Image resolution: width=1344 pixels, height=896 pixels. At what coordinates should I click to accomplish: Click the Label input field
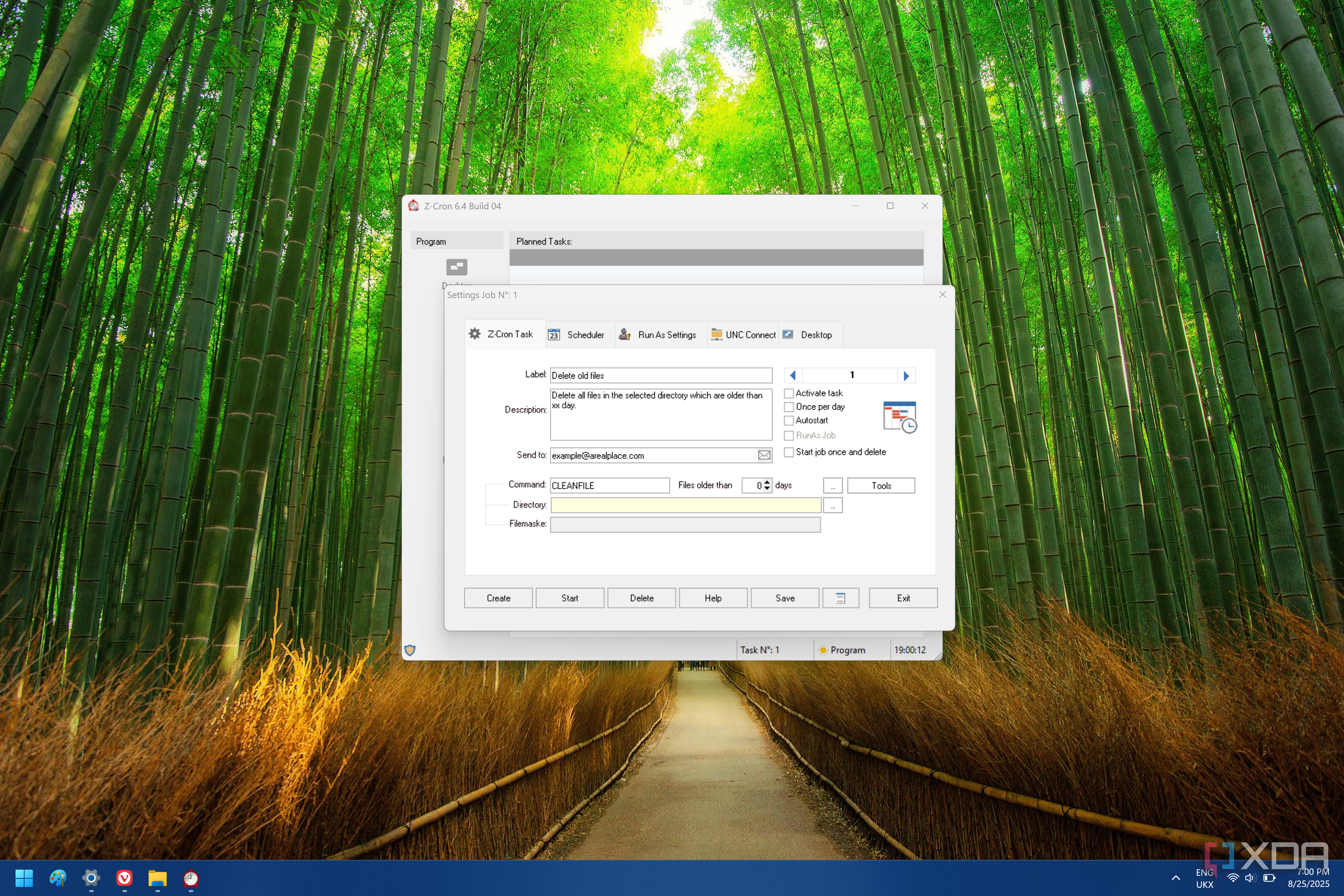[661, 376]
